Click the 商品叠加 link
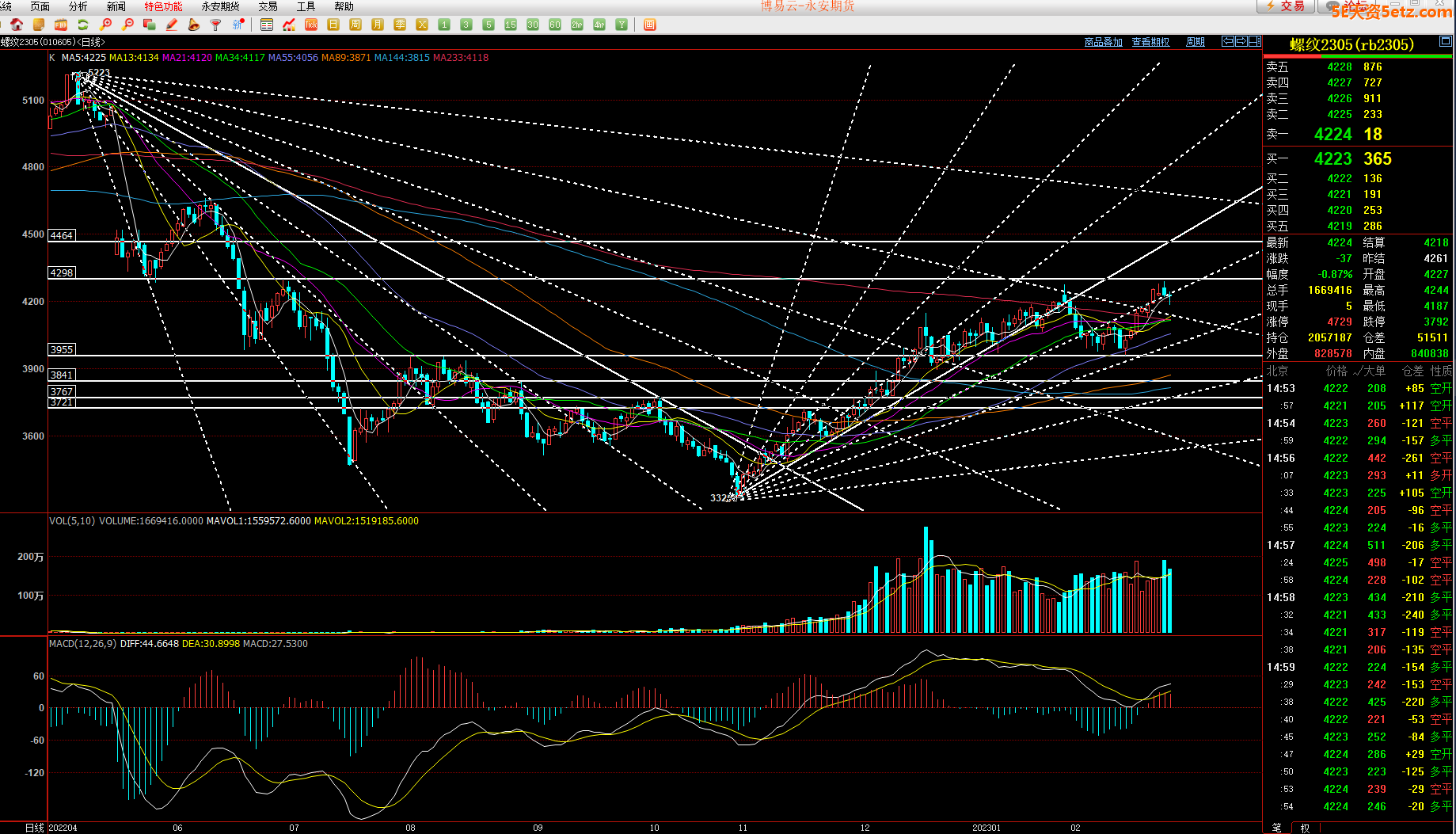Image resolution: width=1456 pixels, height=834 pixels. coord(1103,42)
